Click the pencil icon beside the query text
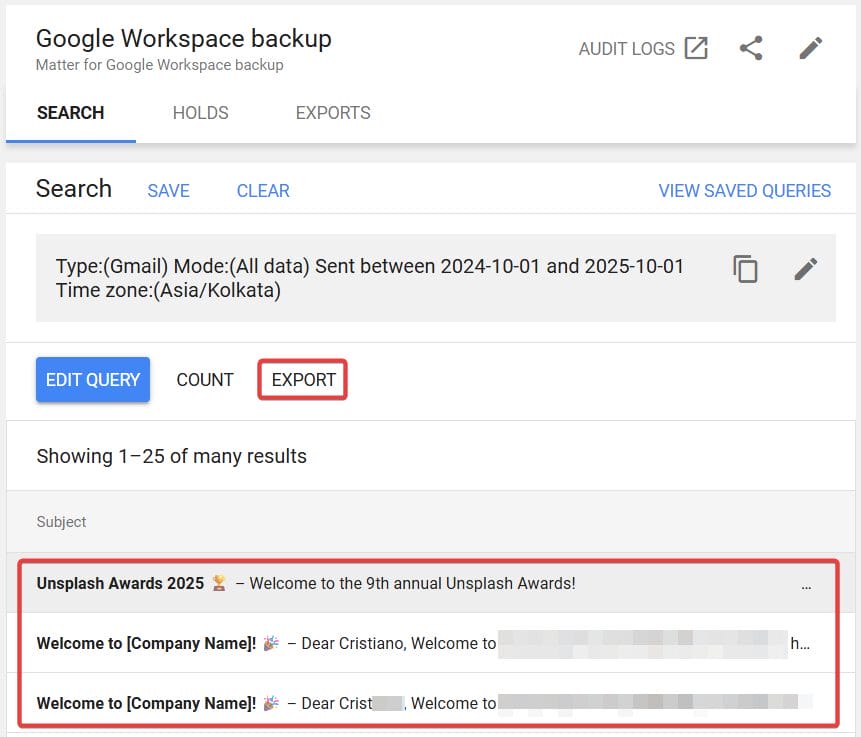Viewport: 861px width, 737px height. pos(806,269)
